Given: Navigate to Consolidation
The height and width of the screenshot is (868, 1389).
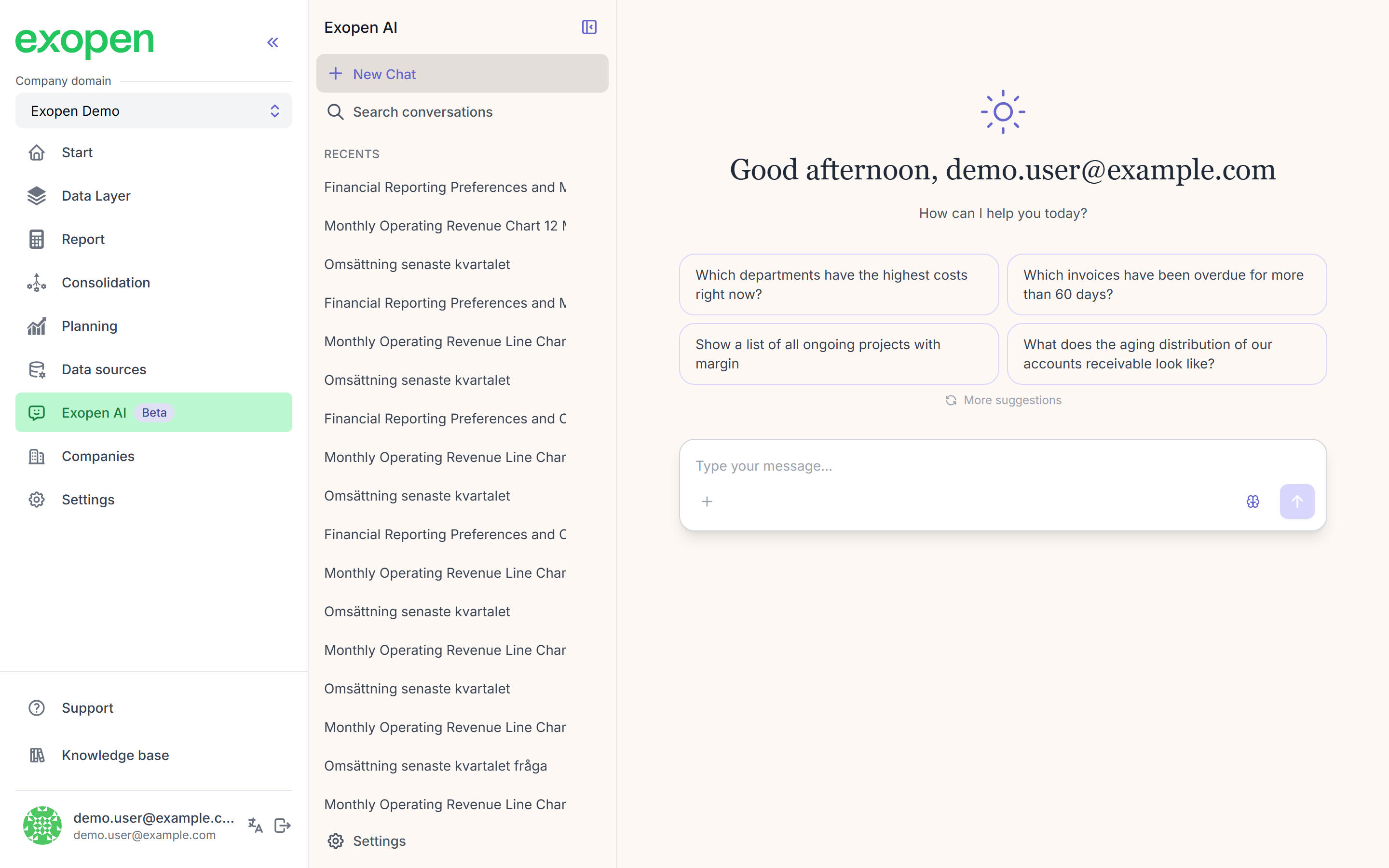Looking at the screenshot, I should tap(154, 283).
